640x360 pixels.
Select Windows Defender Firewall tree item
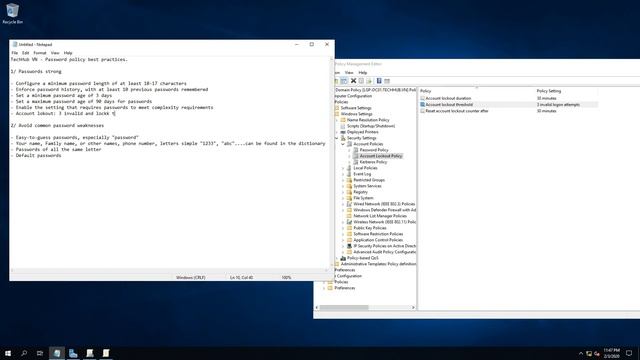pyautogui.click(x=384, y=210)
